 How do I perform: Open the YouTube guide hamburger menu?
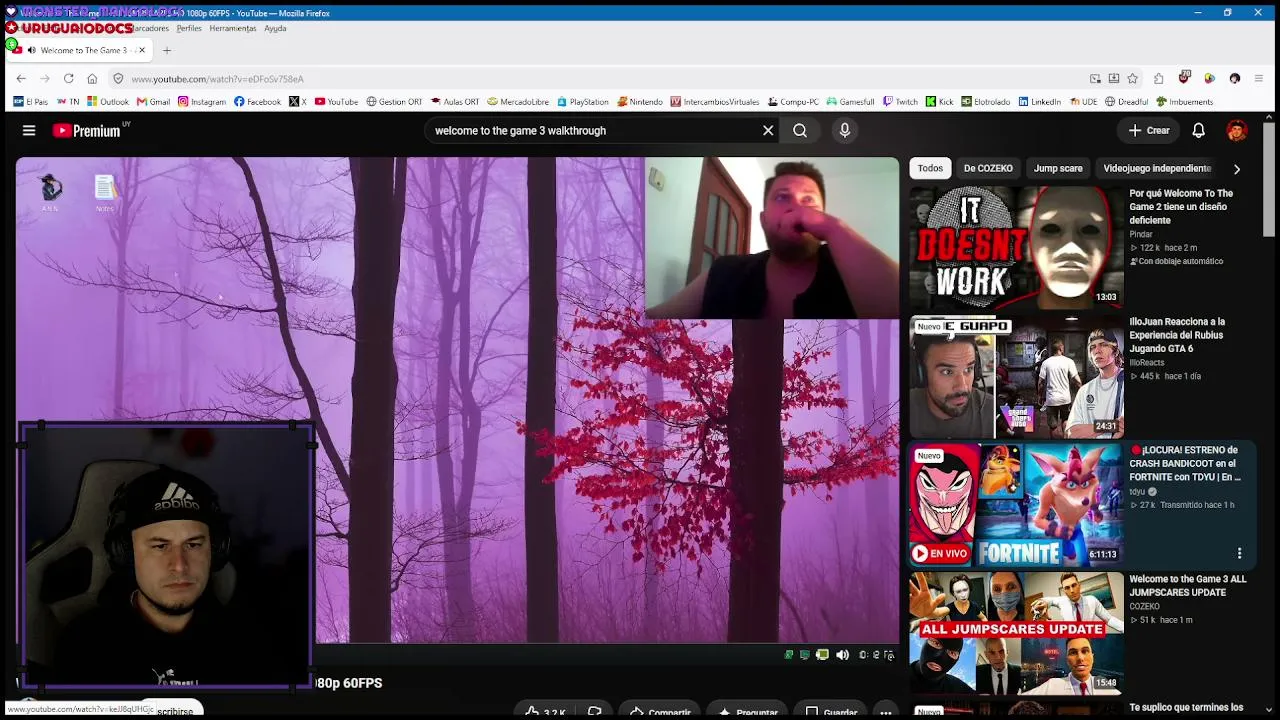click(29, 130)
